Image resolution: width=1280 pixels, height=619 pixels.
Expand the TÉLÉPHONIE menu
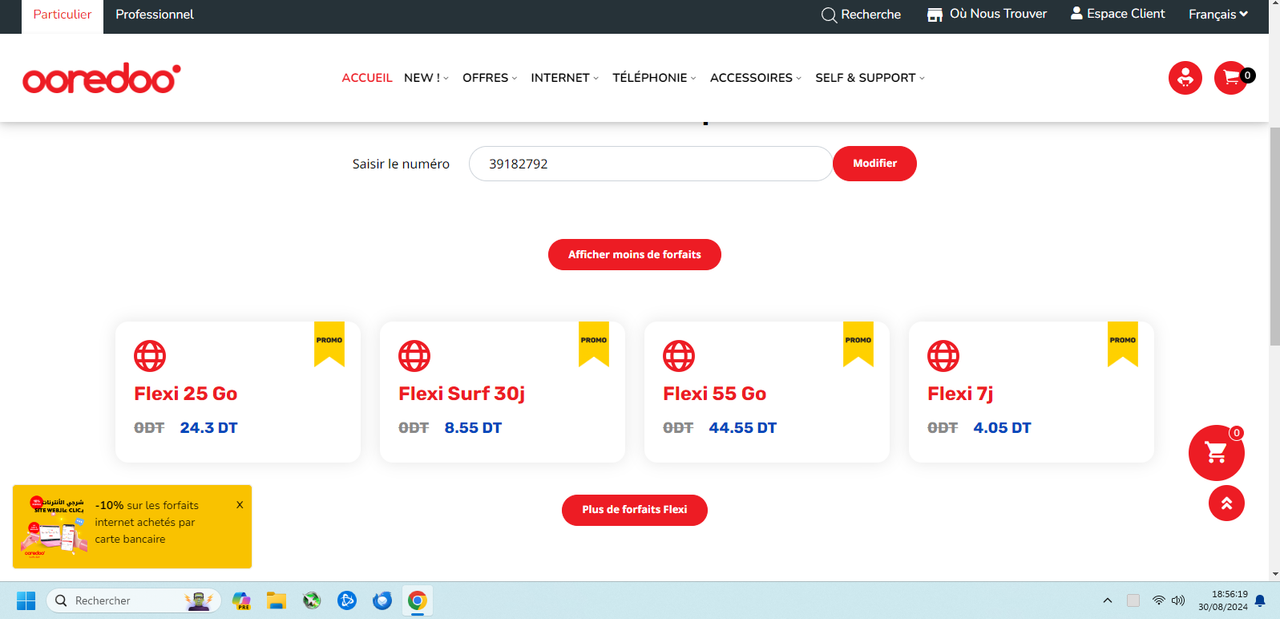654,78
